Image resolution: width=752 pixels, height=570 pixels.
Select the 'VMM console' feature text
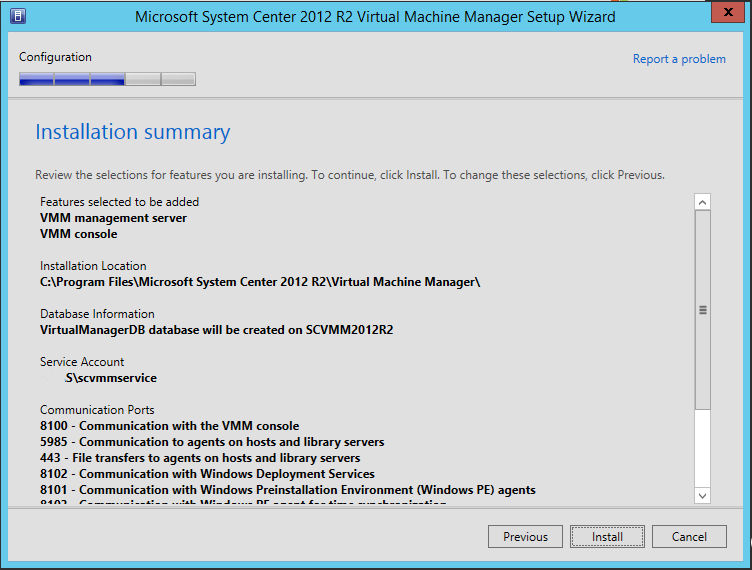tap(79, 234)
